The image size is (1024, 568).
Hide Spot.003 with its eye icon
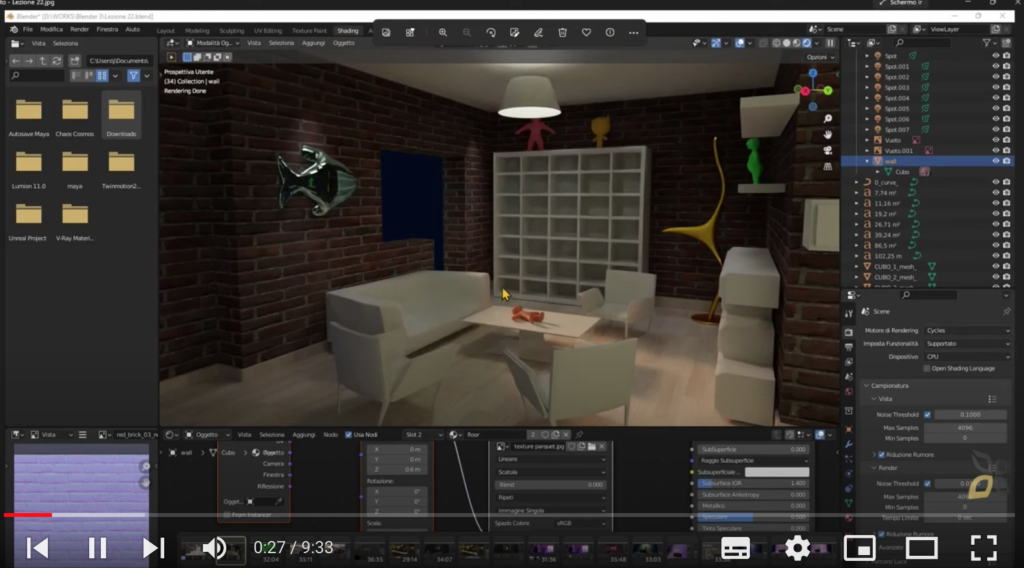996,87
